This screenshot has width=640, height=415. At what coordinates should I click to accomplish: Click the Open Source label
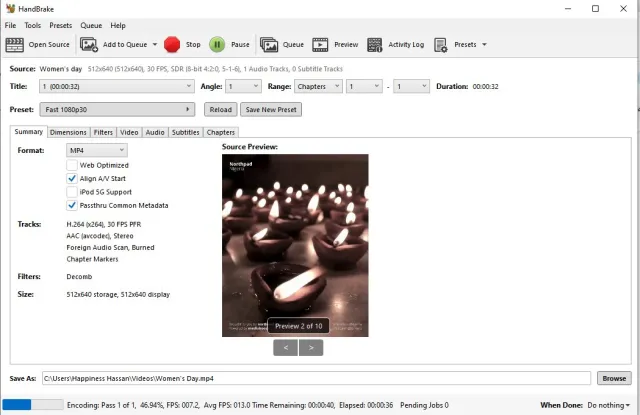click(x=49, y=44)
